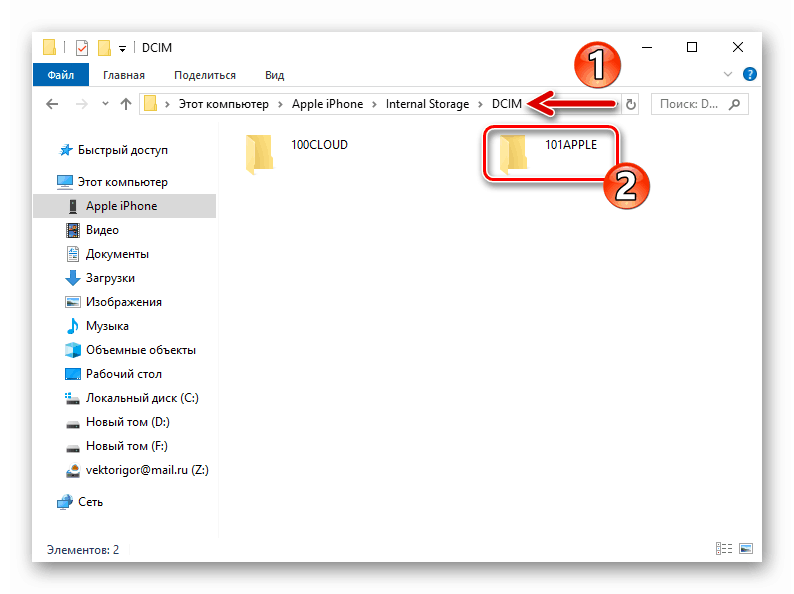Switch to the Вид tab
The height and width of the screenshot is (594, 794).
(x=274, y=75)
